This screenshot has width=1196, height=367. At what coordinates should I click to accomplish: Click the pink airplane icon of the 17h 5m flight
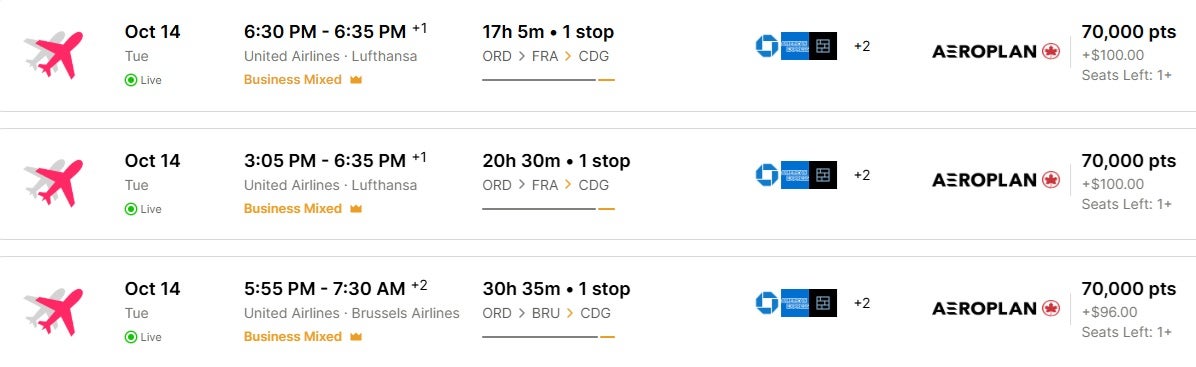[x=53, y=55]
